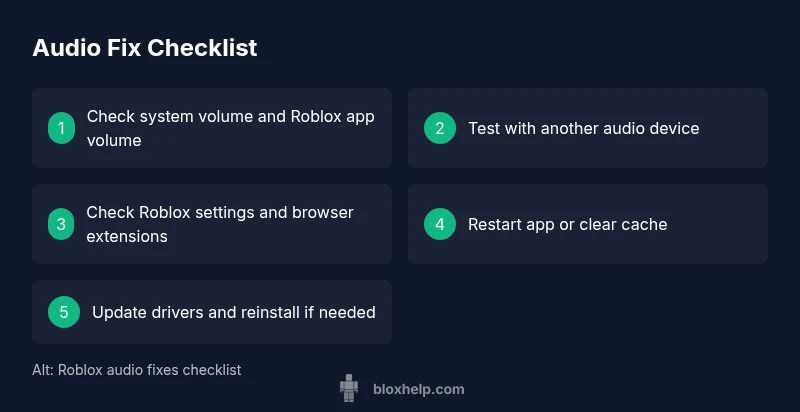Click 'Check system volume and Roblox app volume' text
This screenshot has width=800, height=412.
click(230, 128)
